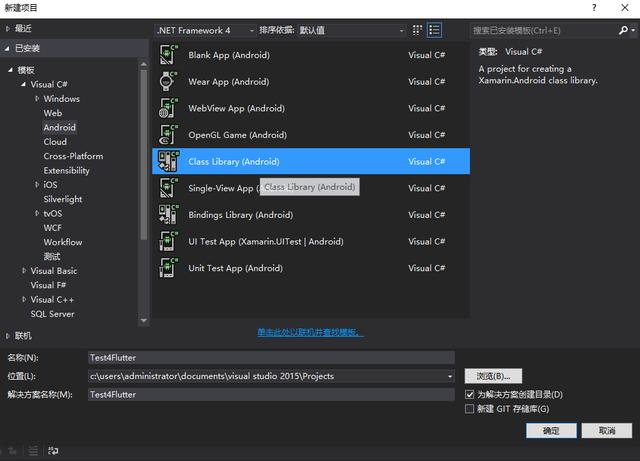Click the Class Library (Android) icon

[x=168, y=161]
